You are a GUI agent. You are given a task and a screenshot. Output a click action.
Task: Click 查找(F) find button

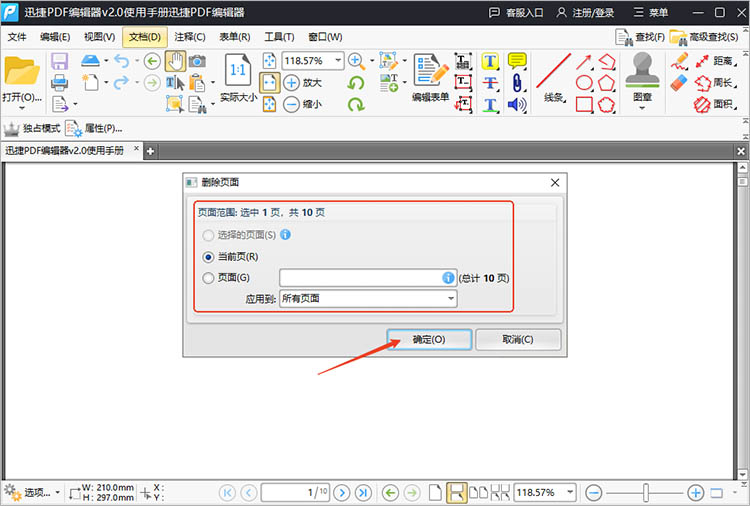(x=640, y=37)
